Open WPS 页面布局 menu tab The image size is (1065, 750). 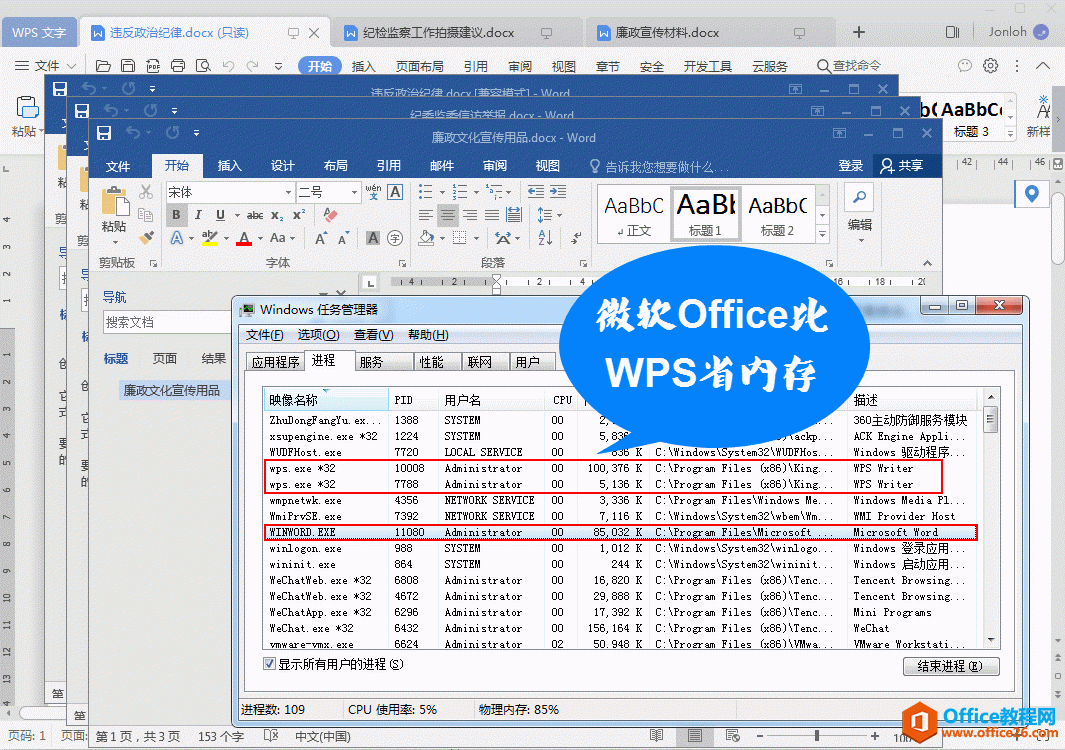click(420, 66)
